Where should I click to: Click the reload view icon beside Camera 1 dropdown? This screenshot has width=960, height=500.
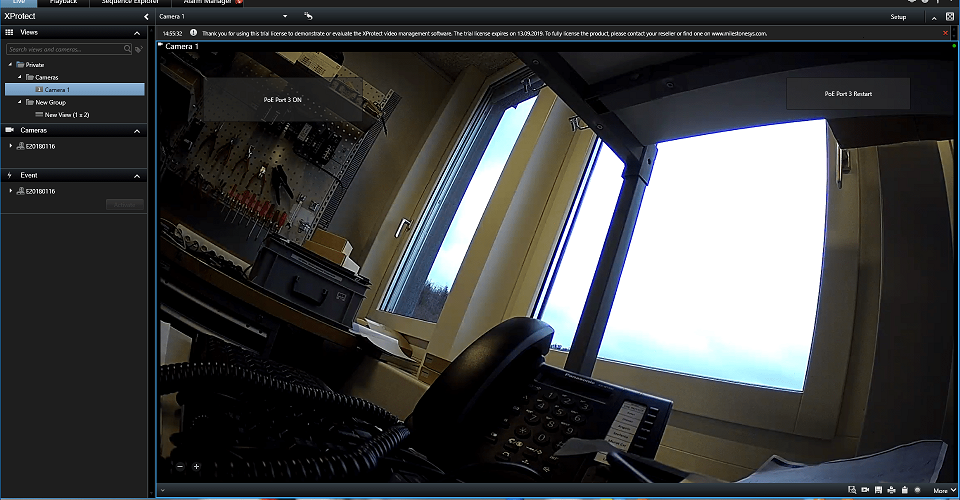coord(308,16)
